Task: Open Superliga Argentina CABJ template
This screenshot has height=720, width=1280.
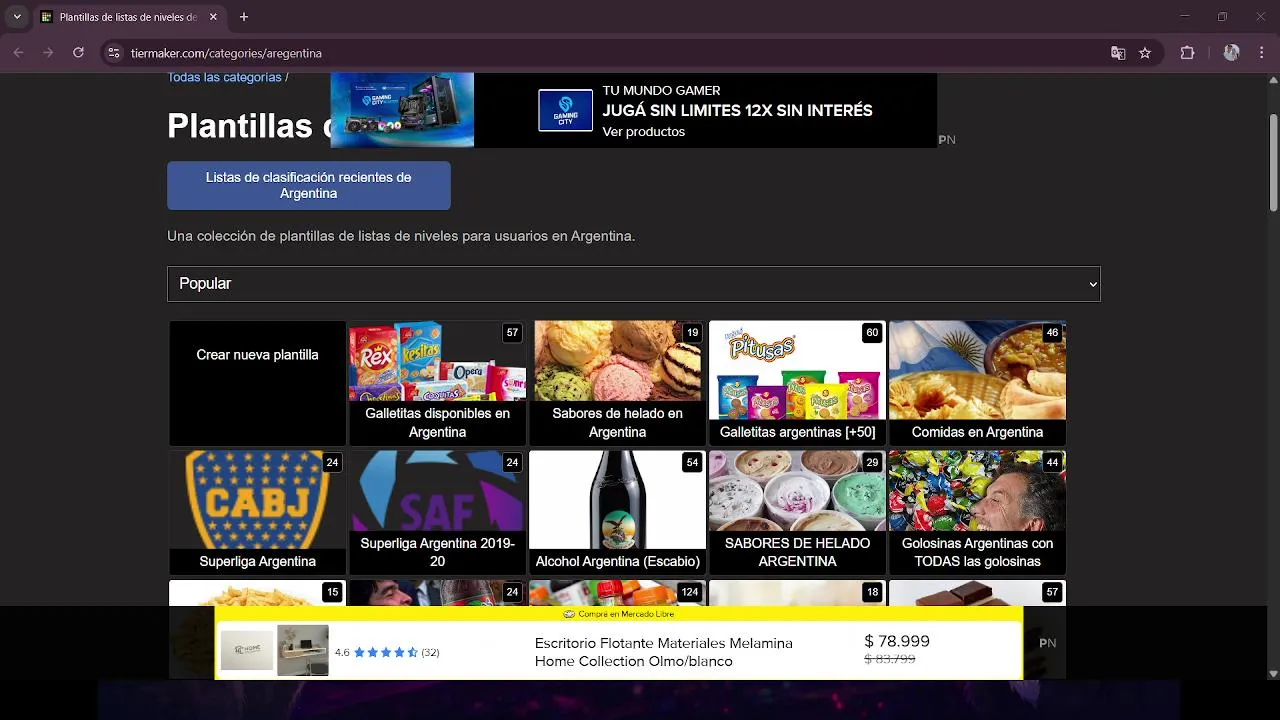Action: (257, 512)
